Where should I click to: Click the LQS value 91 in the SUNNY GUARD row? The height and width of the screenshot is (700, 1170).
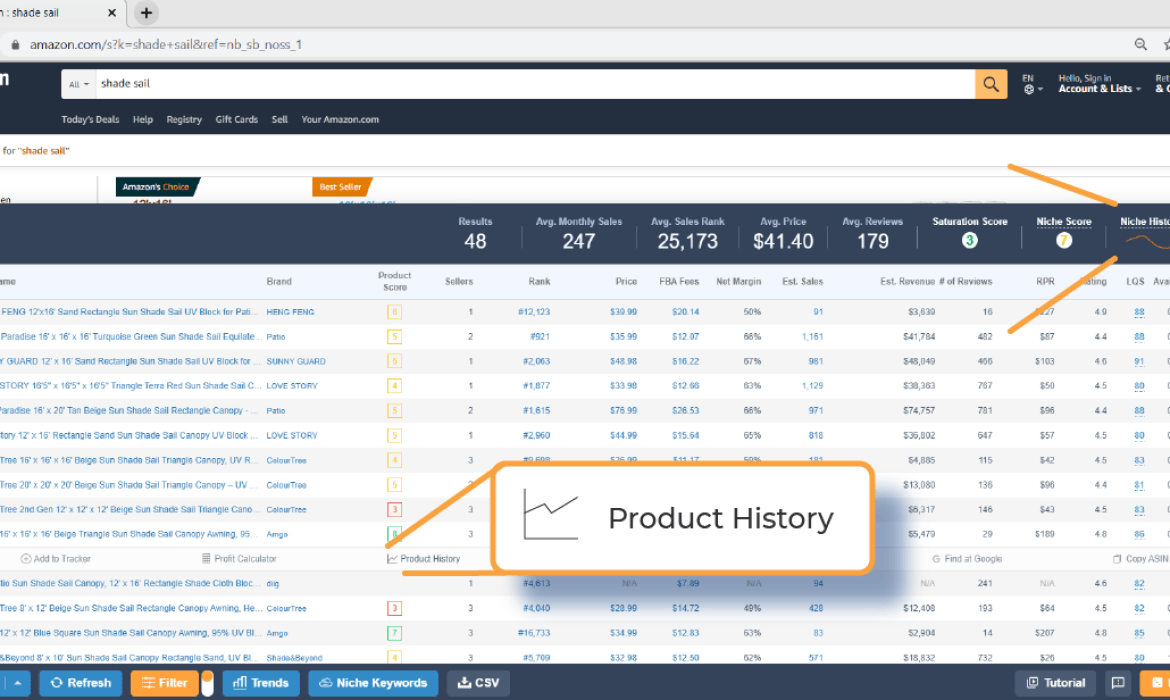tap(1139, 361)
